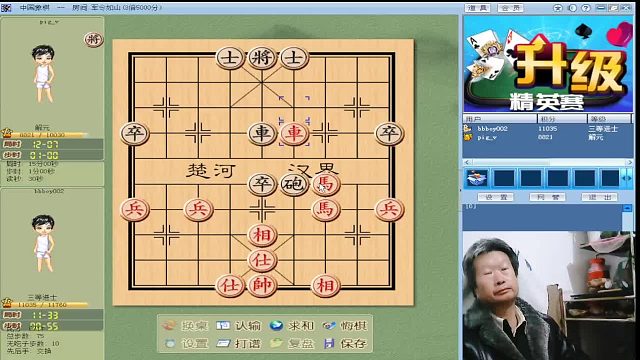Sort the user list by the 等级 column header
Image resolution: width=640 pixels, height=360 pixels.
coord(609,119)
